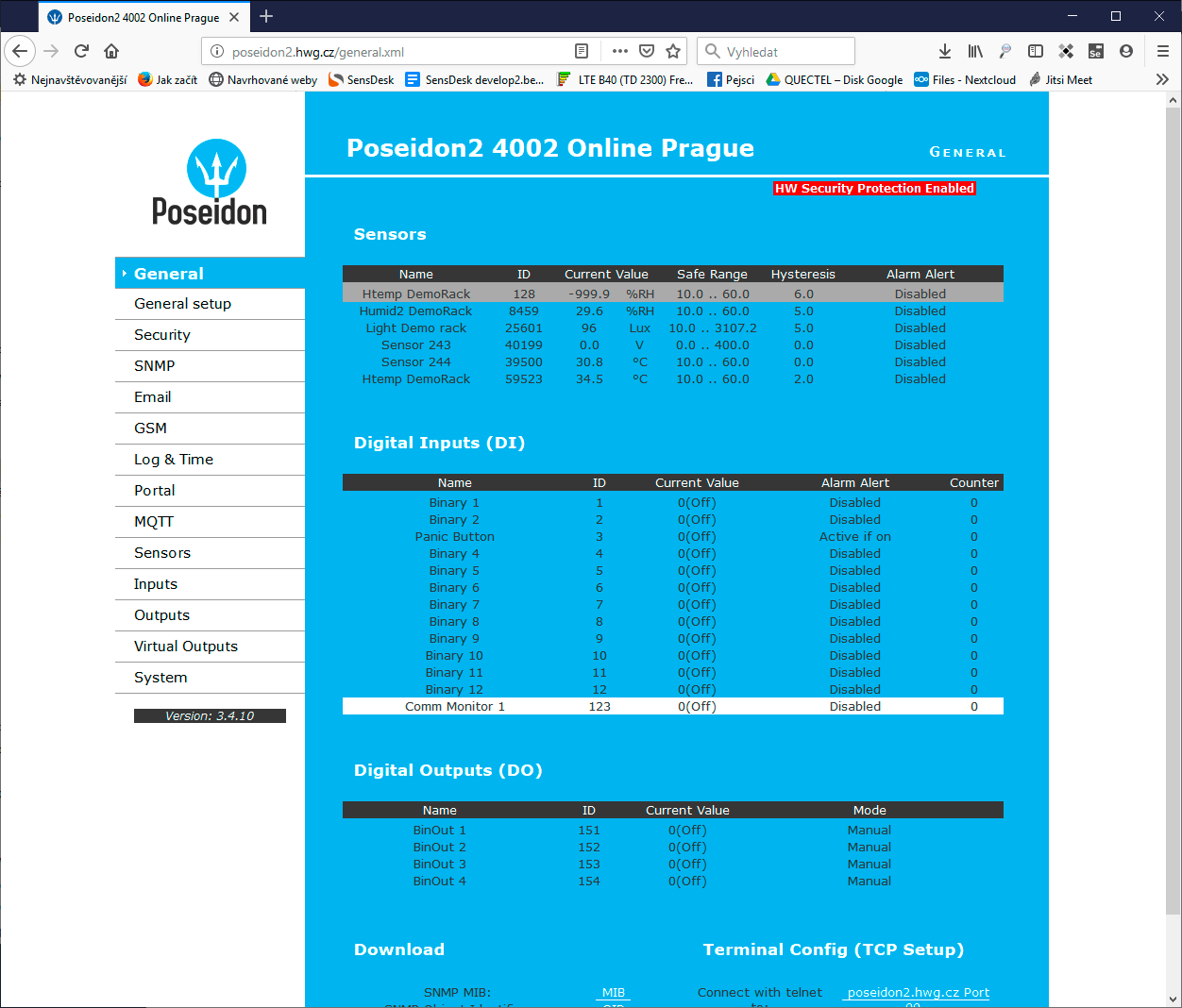This screenshot has height=1008, width=1182.
Task: Open the SensDesk bookmark
Action: 361,79
